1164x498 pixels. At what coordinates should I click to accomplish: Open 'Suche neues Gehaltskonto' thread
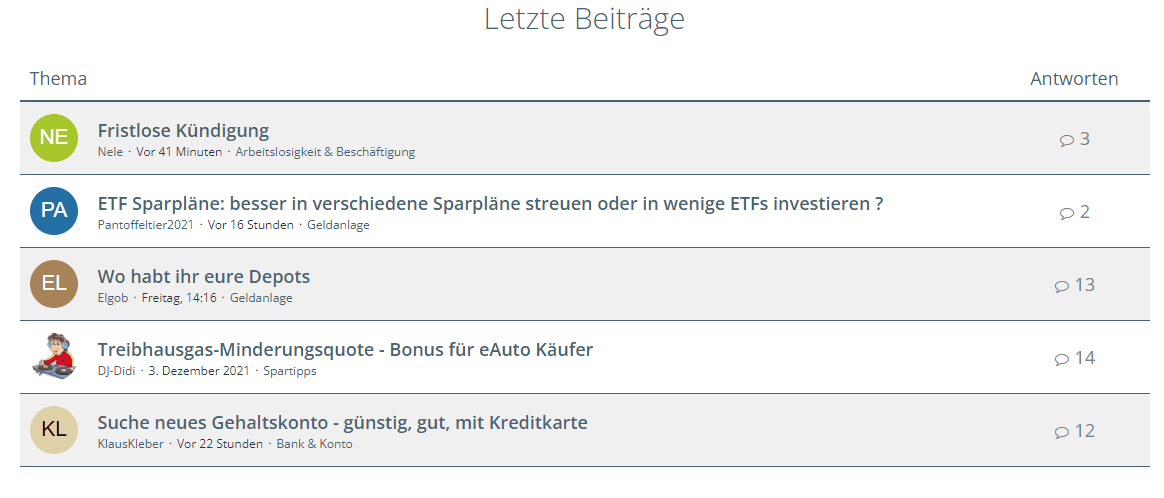[342, 423]
